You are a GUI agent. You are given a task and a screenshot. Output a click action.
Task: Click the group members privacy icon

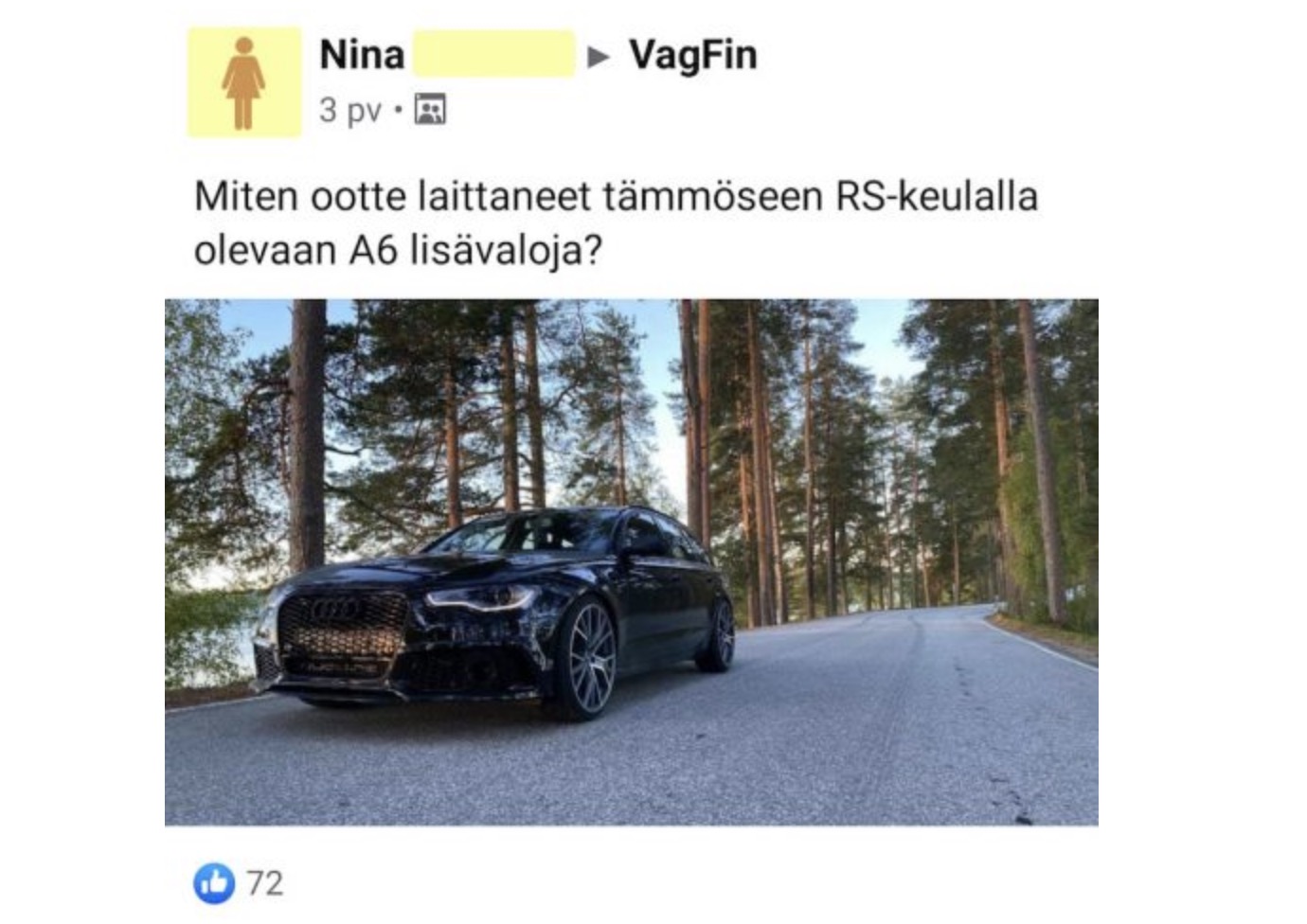430,110
